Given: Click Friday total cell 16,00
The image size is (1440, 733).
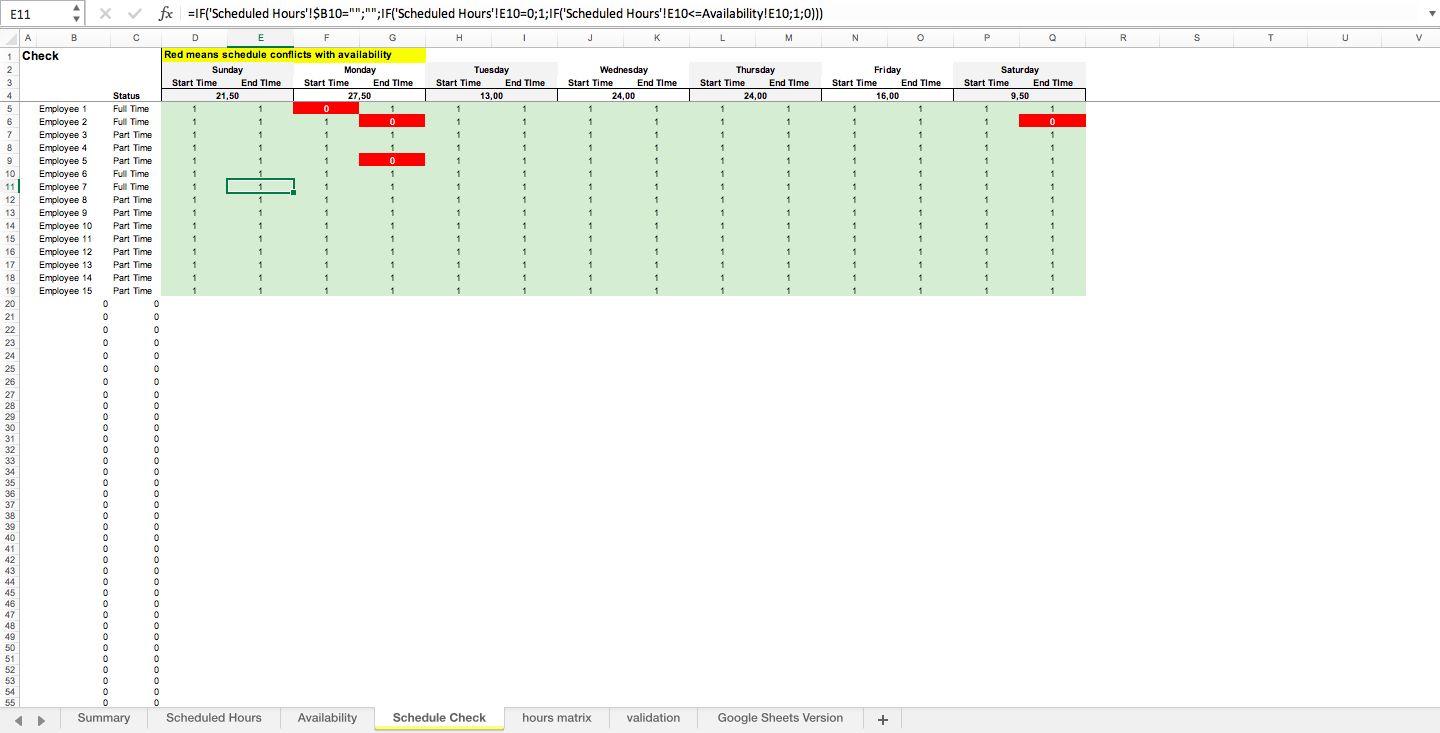Looking at the screenshot, I should (x=887, y=96).
